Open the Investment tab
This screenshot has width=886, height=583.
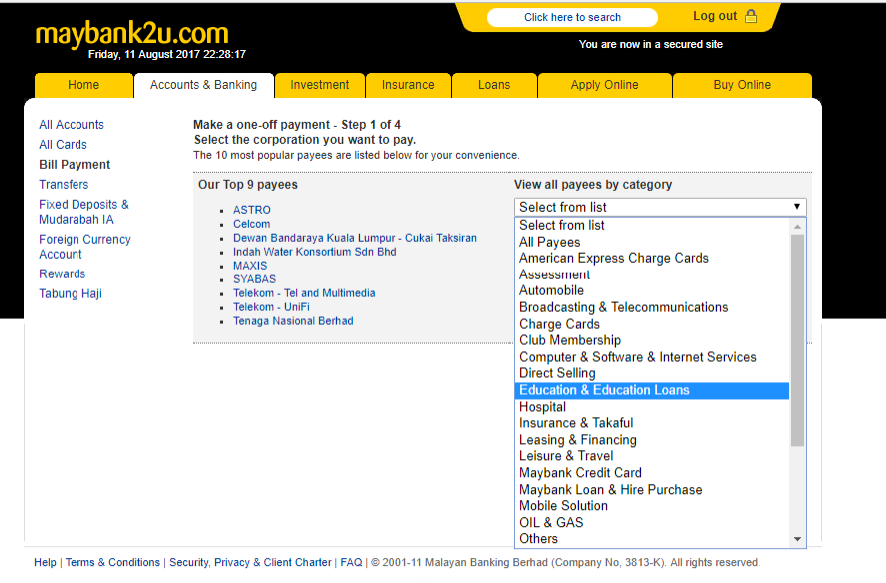tap(320, 85)
